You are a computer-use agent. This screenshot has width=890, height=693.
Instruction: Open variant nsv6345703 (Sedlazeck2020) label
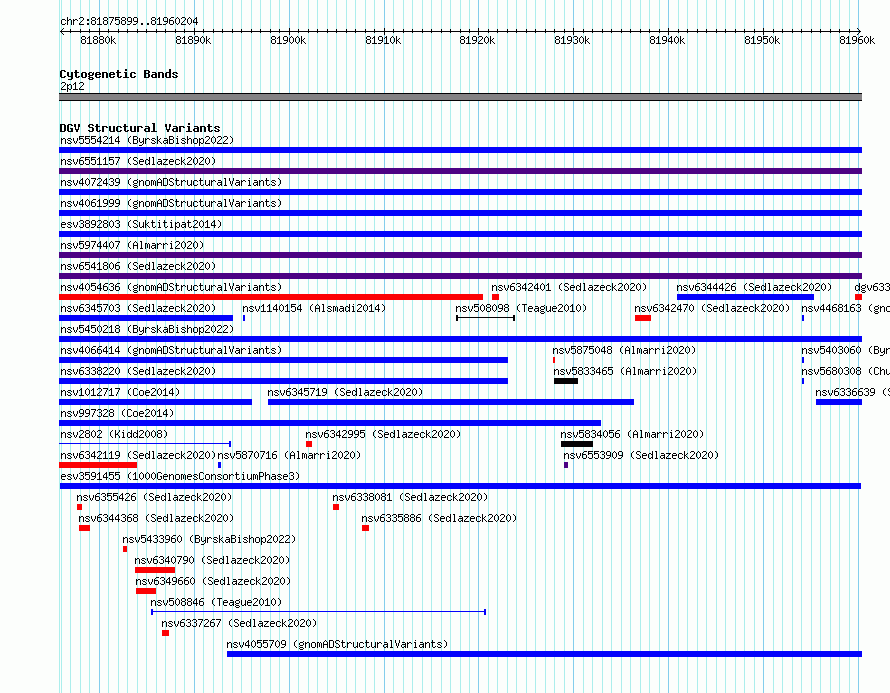pyautogui.click(x=138, y=308)
